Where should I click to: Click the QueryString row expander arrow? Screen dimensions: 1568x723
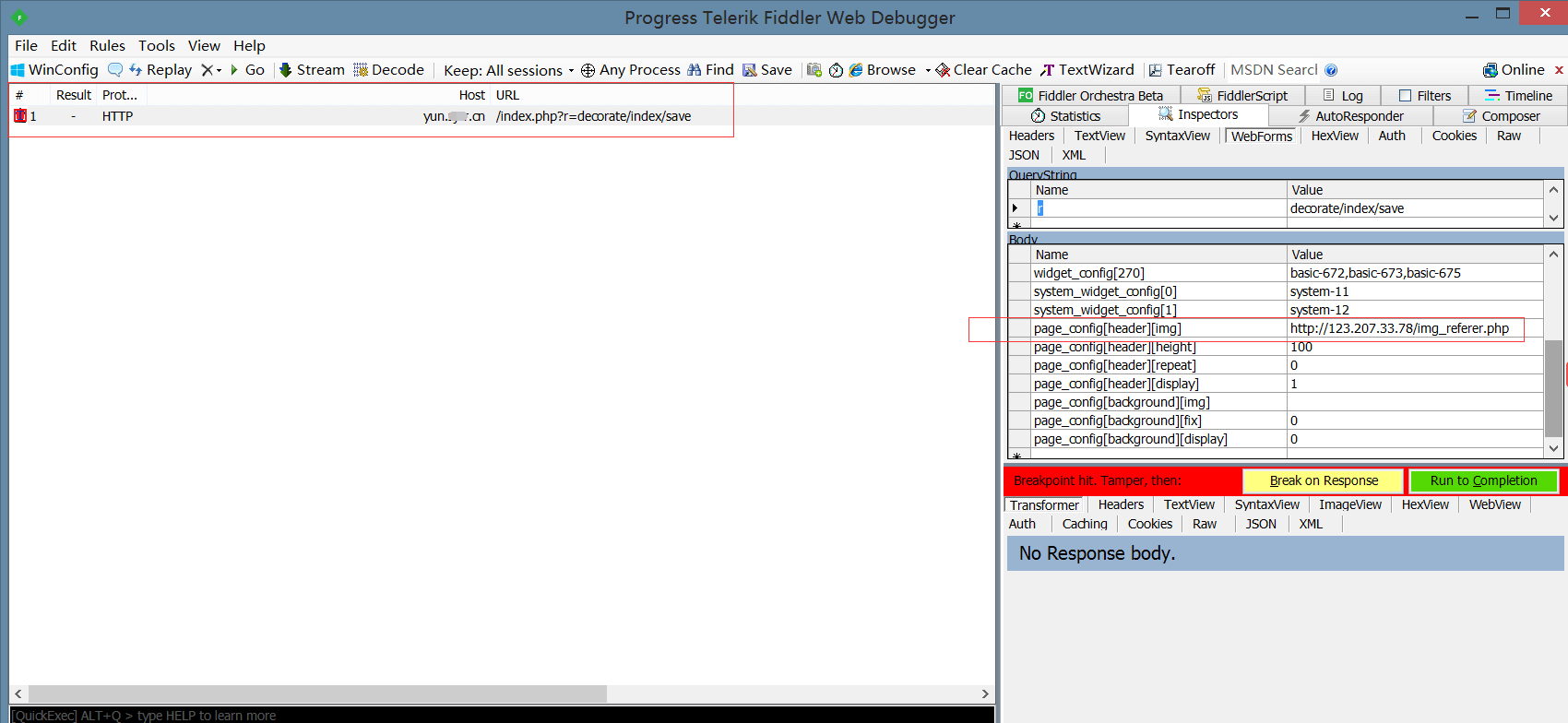pos(1016,208)
